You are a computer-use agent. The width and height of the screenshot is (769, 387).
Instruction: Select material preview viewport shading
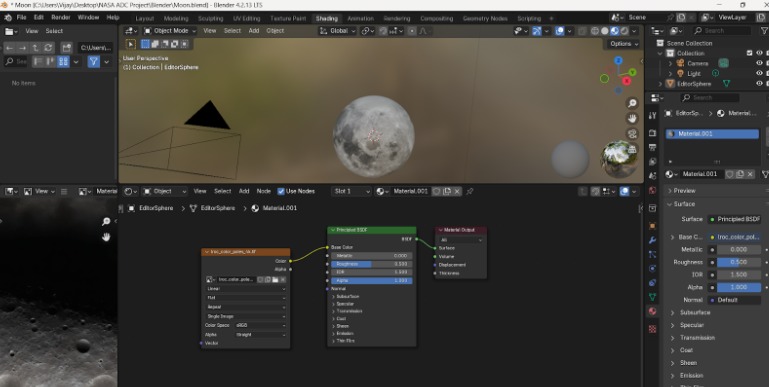click(615, 31)
